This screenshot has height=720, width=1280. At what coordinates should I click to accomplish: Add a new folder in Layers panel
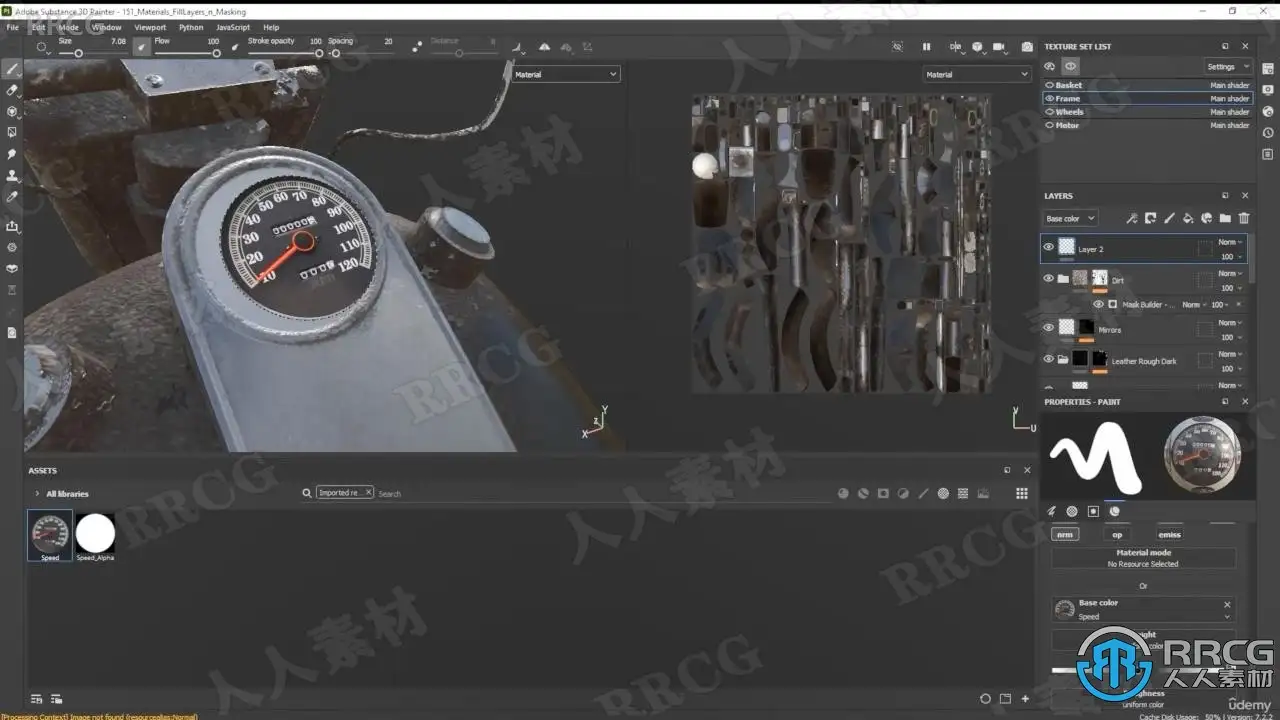click(1225, 218)
